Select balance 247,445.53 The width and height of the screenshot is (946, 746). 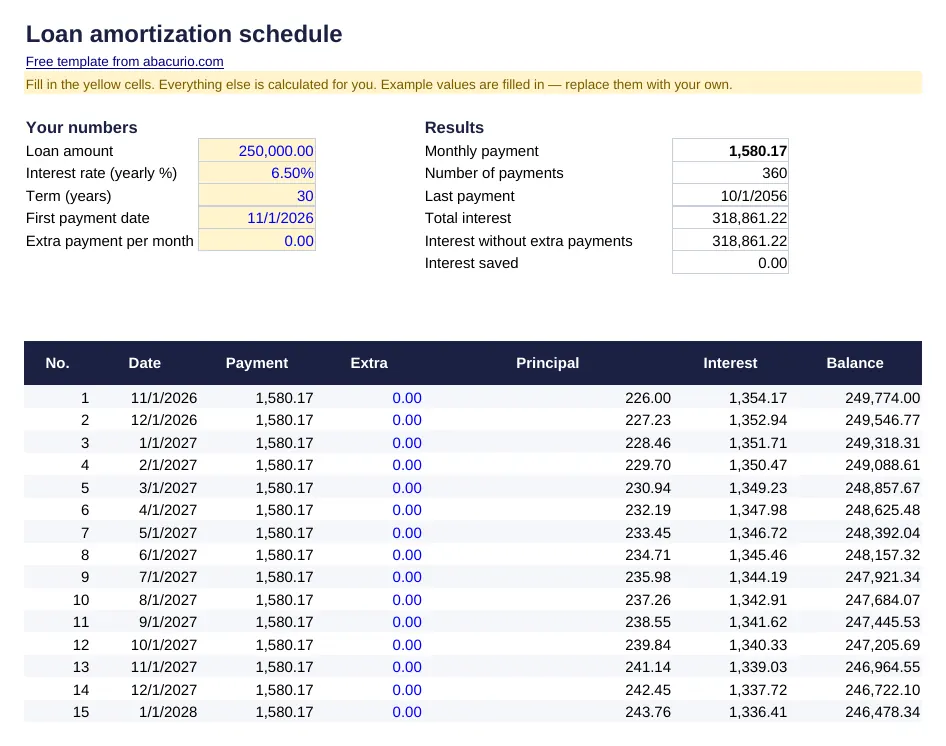point(883,622)
